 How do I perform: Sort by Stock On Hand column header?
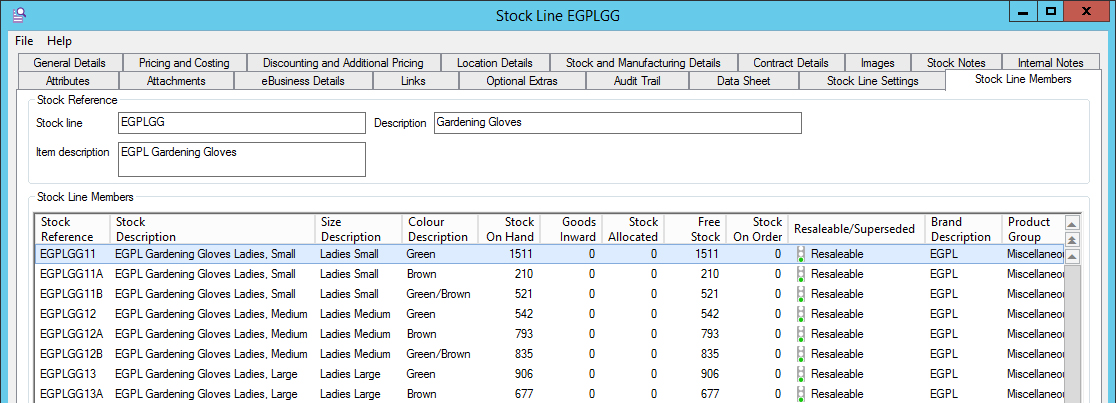(x=510, y=229)
